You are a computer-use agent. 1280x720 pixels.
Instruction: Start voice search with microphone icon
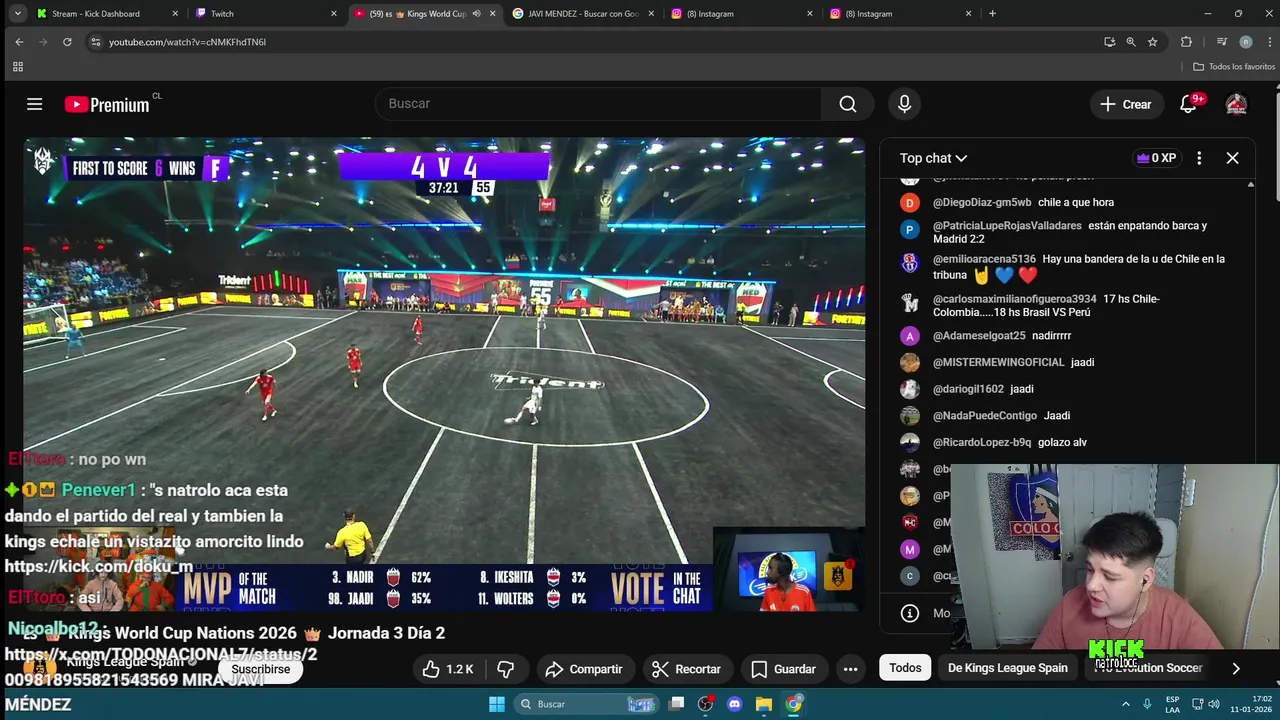[904, 104]
